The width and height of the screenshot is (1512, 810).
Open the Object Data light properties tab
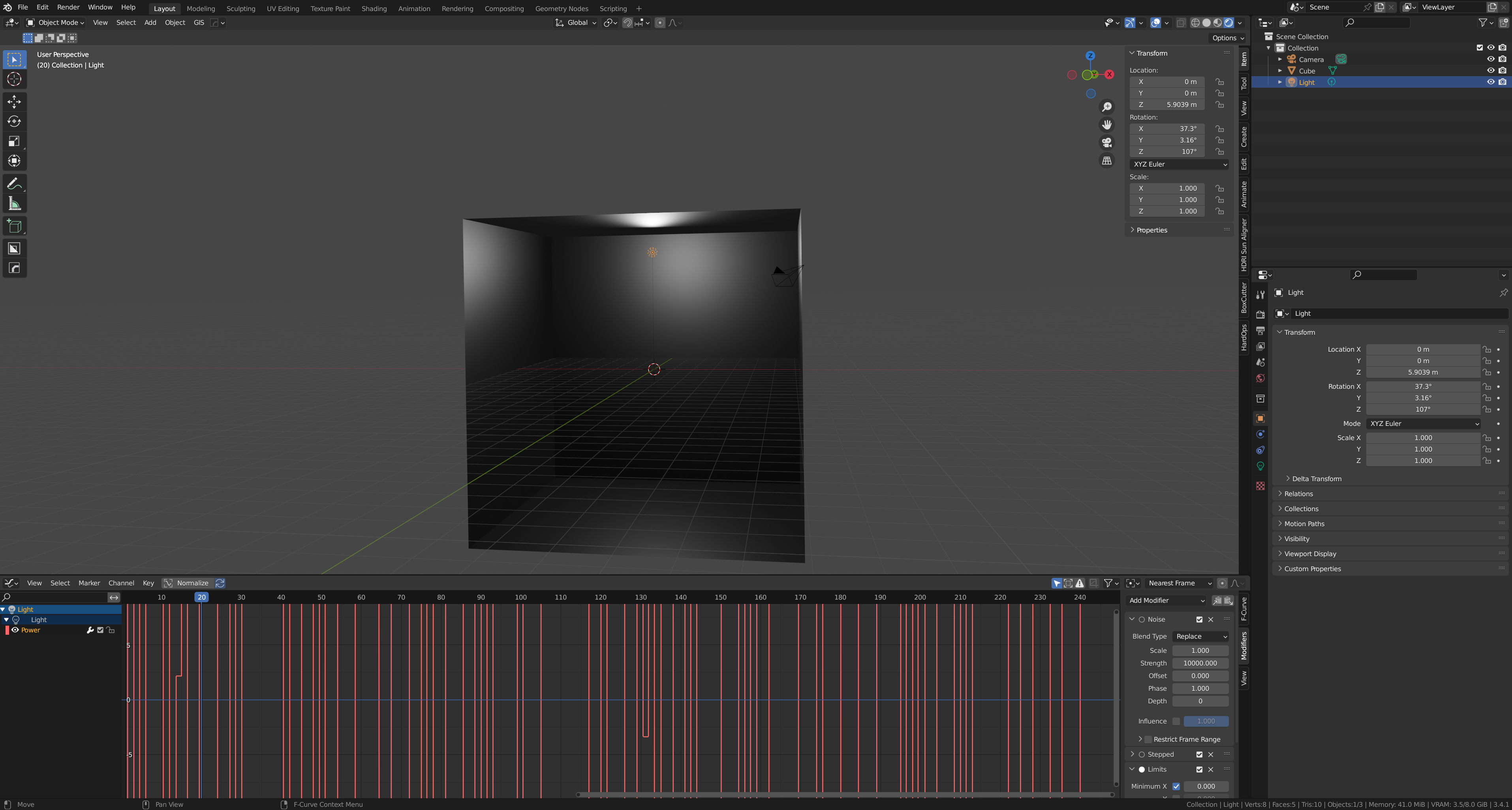1260,466
